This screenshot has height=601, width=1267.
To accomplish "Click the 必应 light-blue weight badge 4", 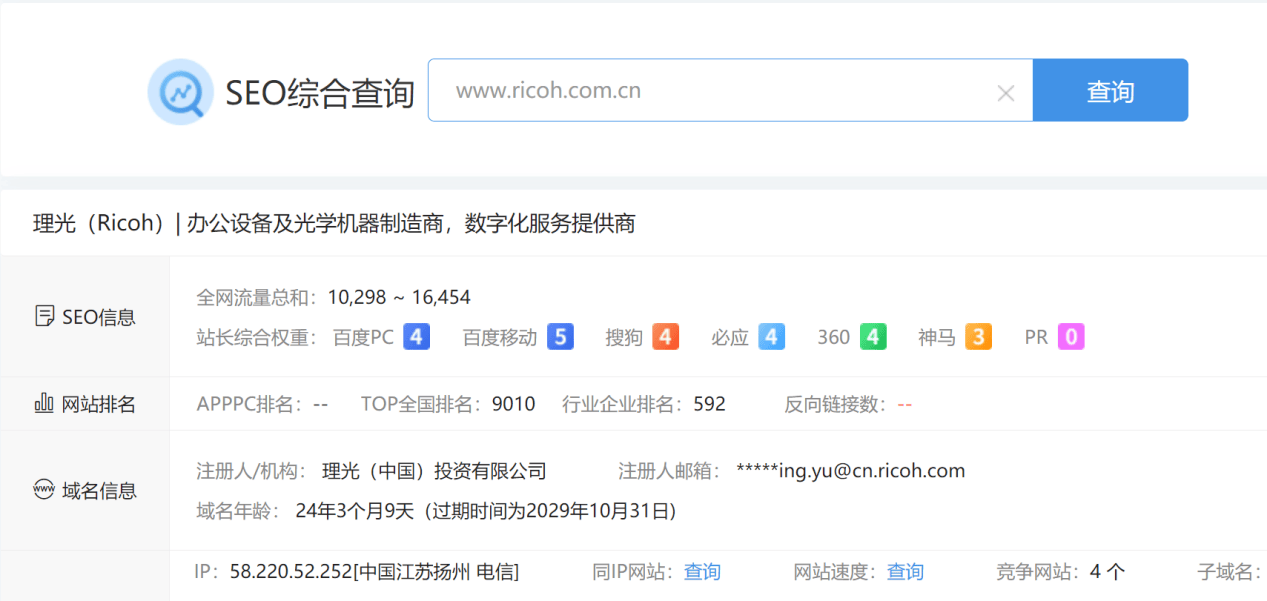I will [771, 337].
